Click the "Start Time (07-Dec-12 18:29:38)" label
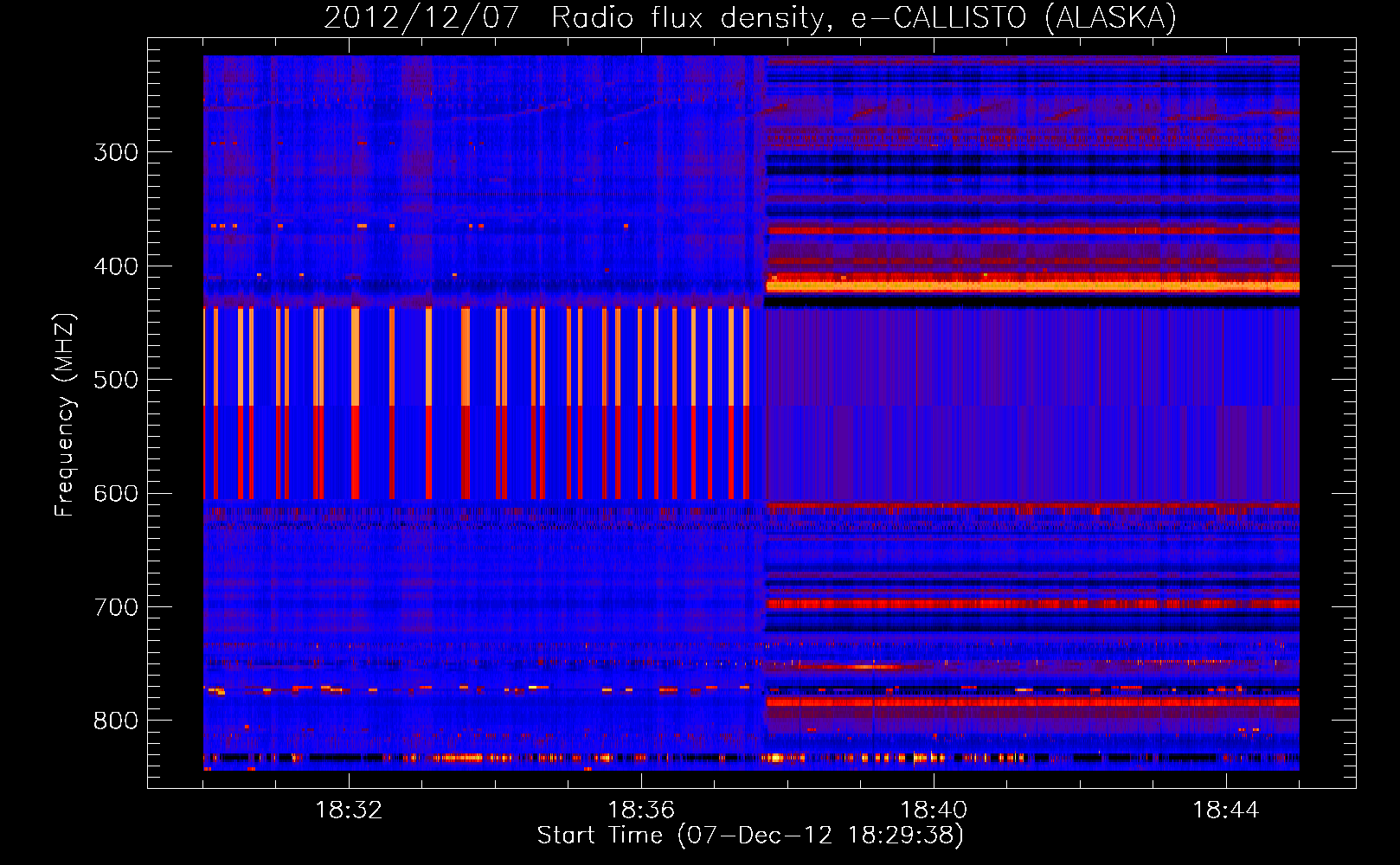This screenshot has height=865, width=1400. click(x=750, y=836)
